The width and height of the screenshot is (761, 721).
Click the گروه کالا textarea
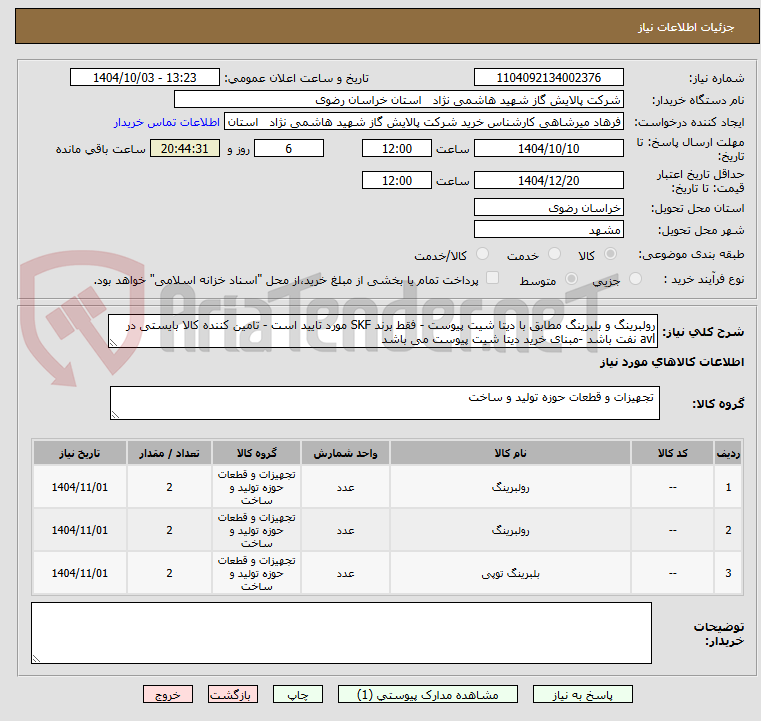point(384,403)
